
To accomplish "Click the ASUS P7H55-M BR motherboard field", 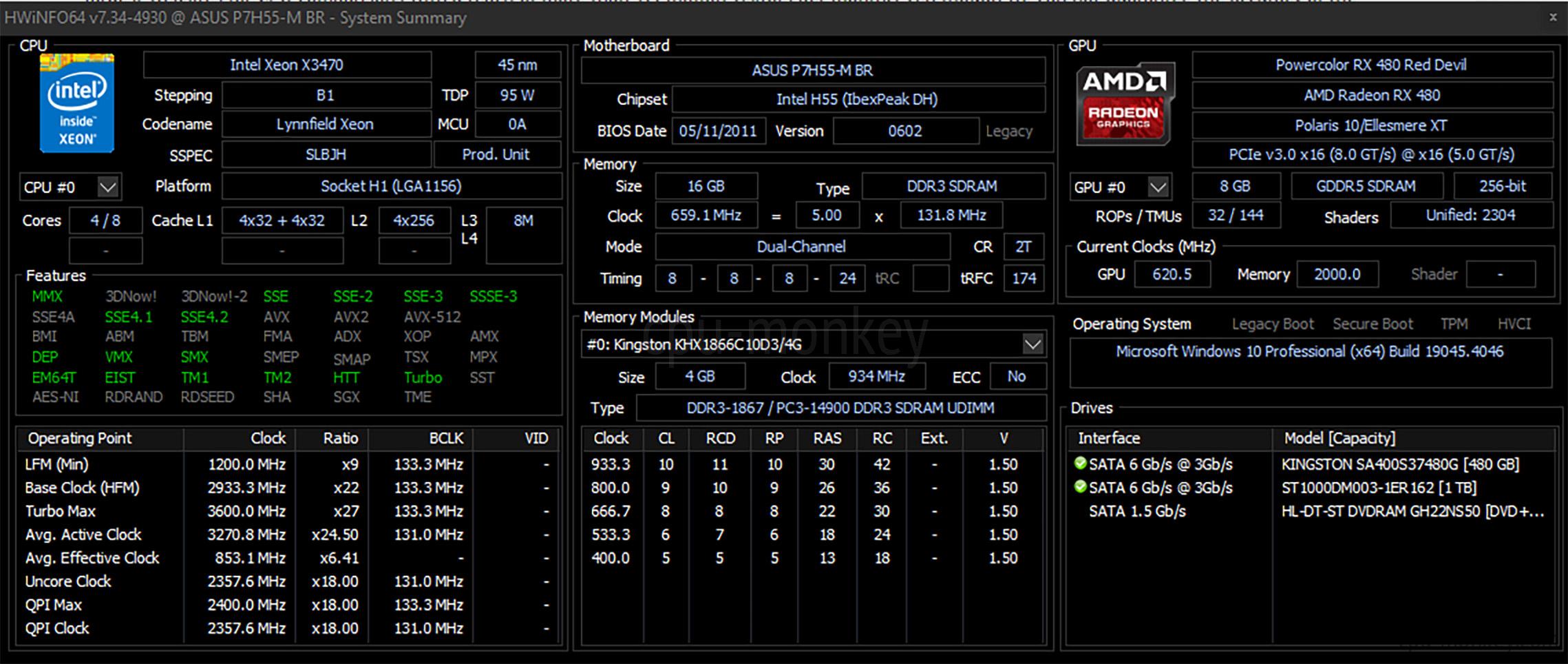I will pos(813,70).
